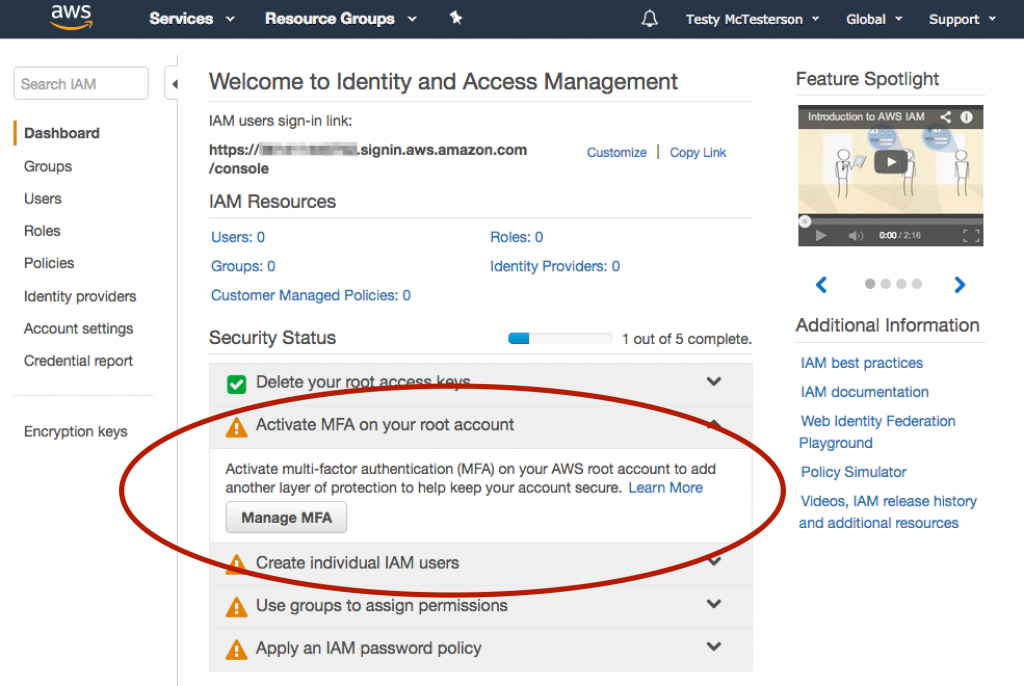Open Customer Managed Policies: 0 link
The height and width of the screenshot is (686, 1024).
coord(311,295)
